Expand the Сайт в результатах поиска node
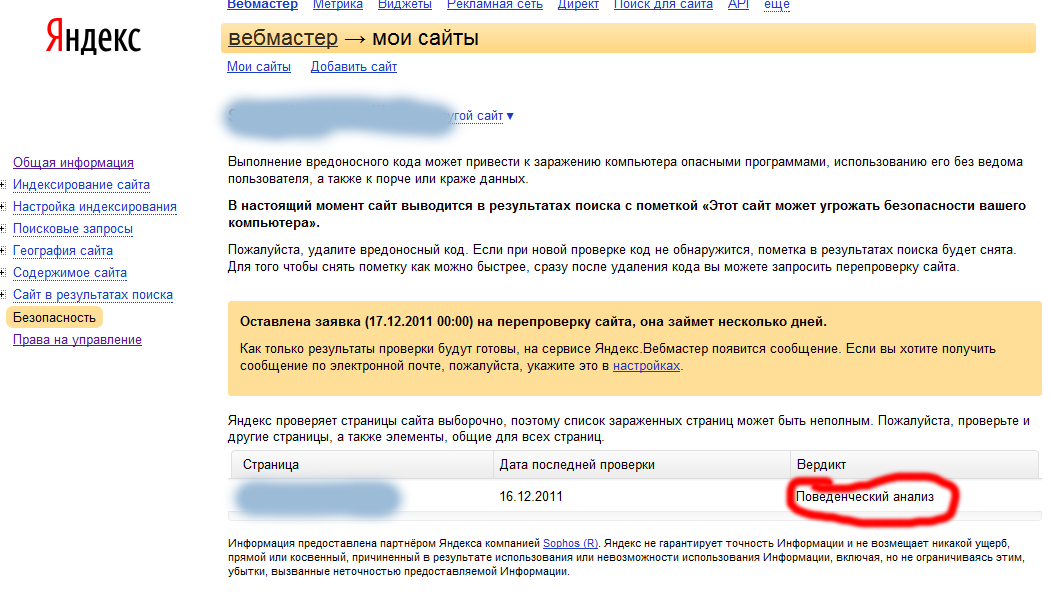The image size is (1051, 593). pyautogui.click(x=3, y=295)
